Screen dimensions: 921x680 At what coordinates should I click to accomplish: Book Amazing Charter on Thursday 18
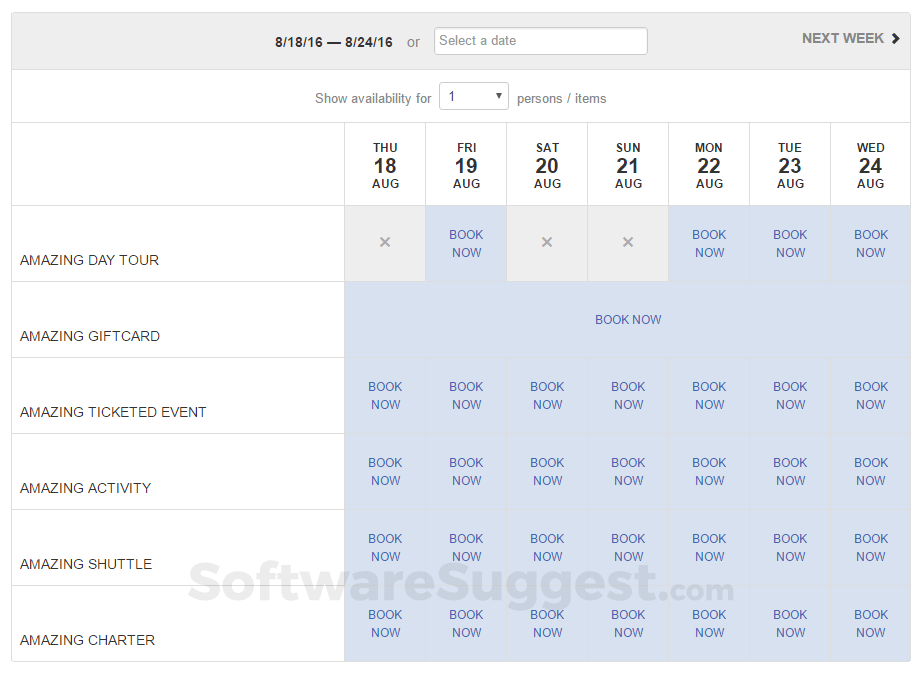tap(385, 624)
